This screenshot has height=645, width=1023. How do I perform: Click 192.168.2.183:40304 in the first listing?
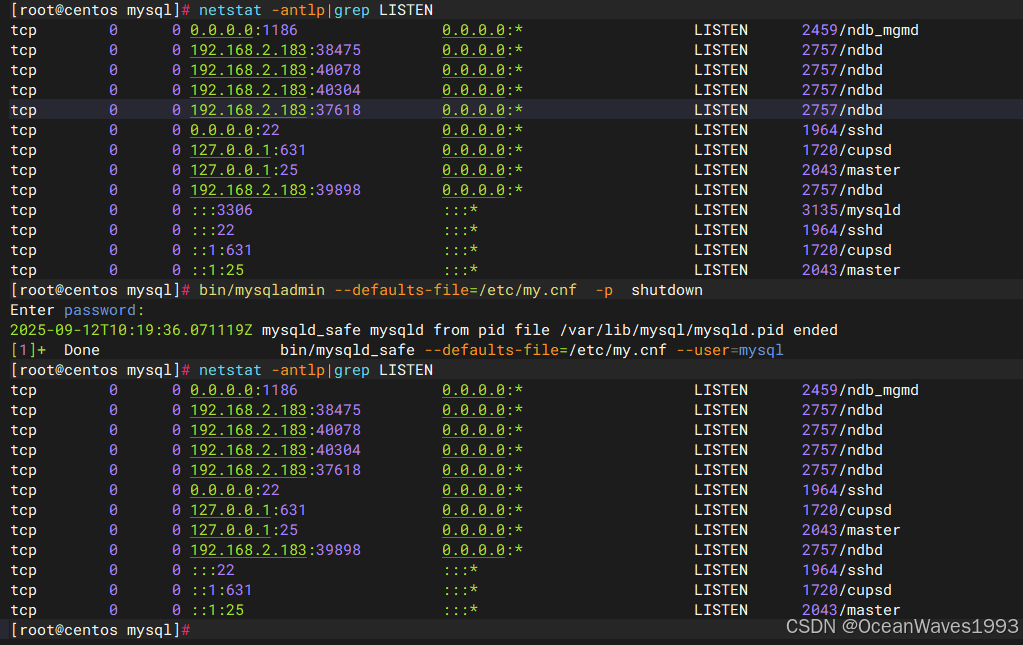point(275,90)
